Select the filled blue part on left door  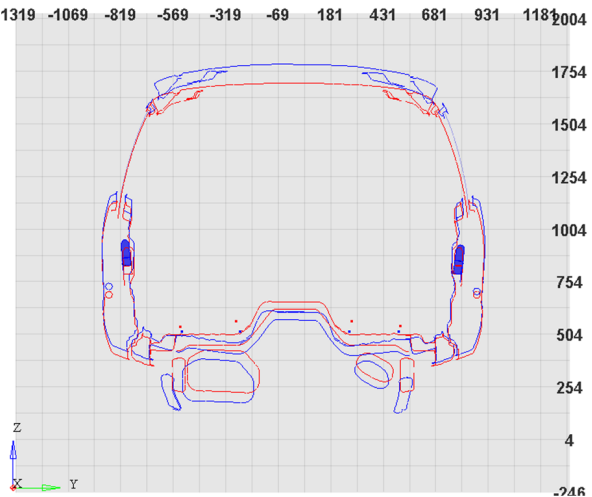pos(126,253)
